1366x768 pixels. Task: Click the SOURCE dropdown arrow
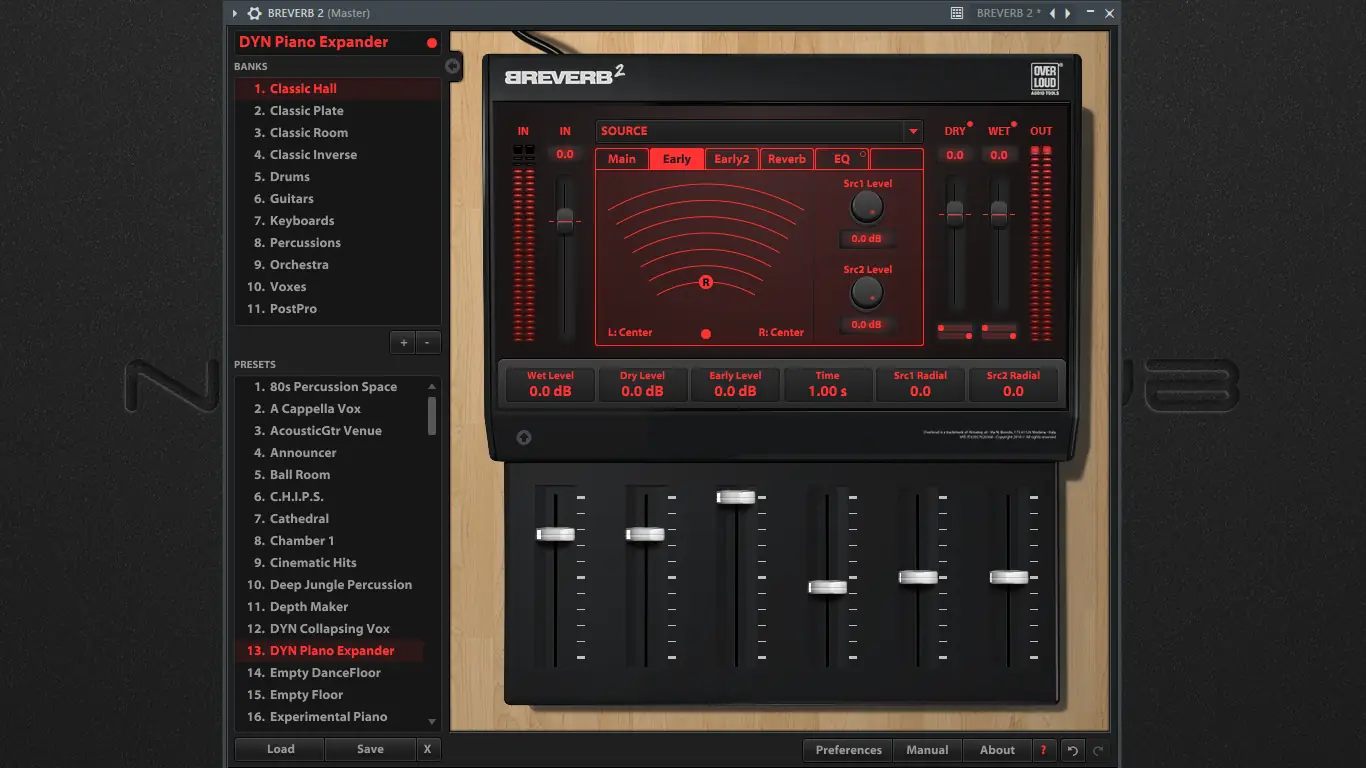point(912,132)
